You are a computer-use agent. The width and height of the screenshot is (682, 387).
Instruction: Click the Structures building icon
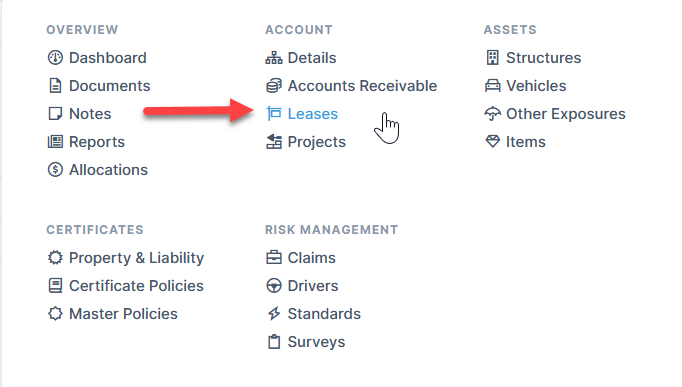[x=492, y=57]
